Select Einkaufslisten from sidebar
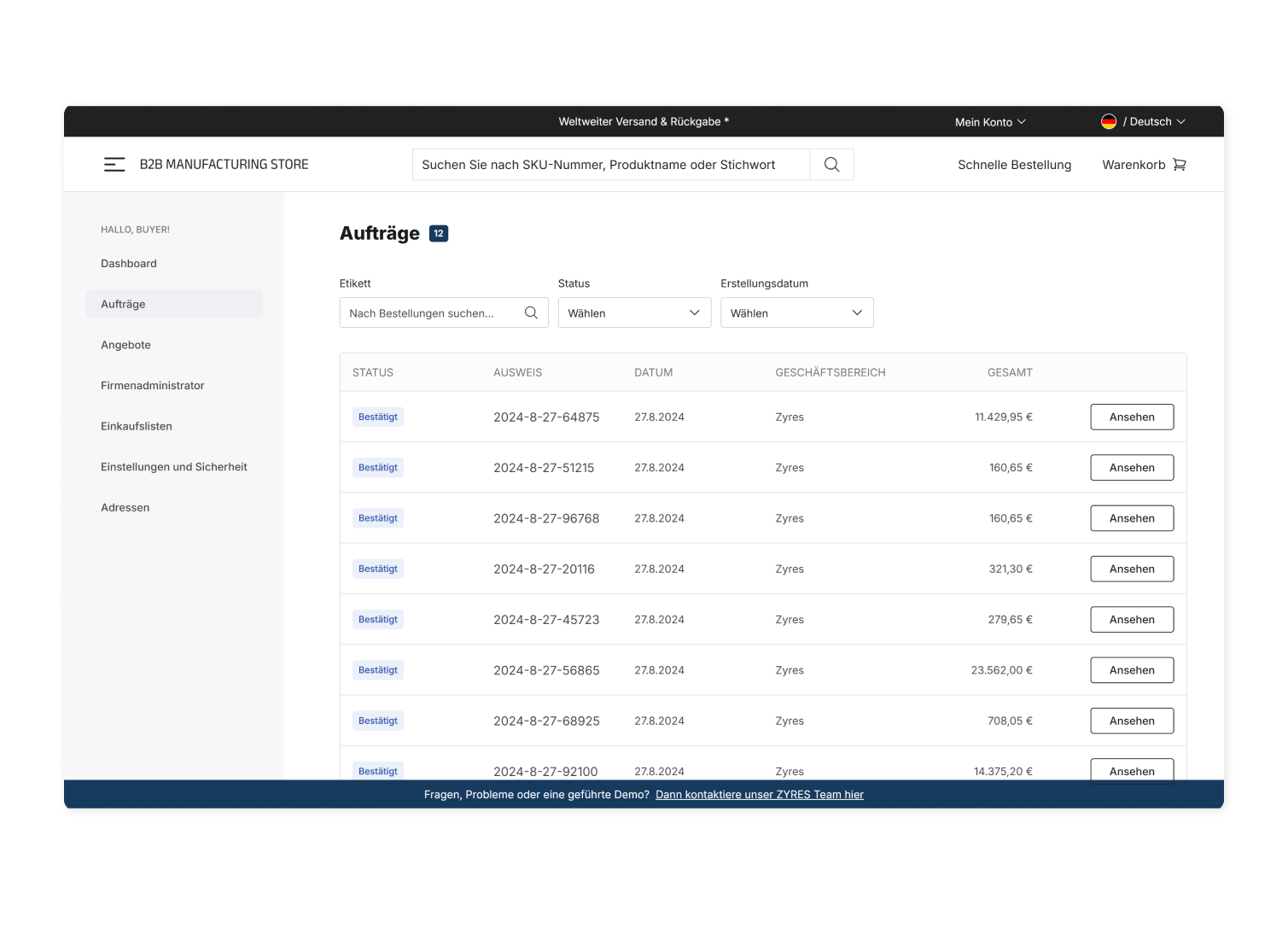The image size is (1288, 934). tap(137, 426)
